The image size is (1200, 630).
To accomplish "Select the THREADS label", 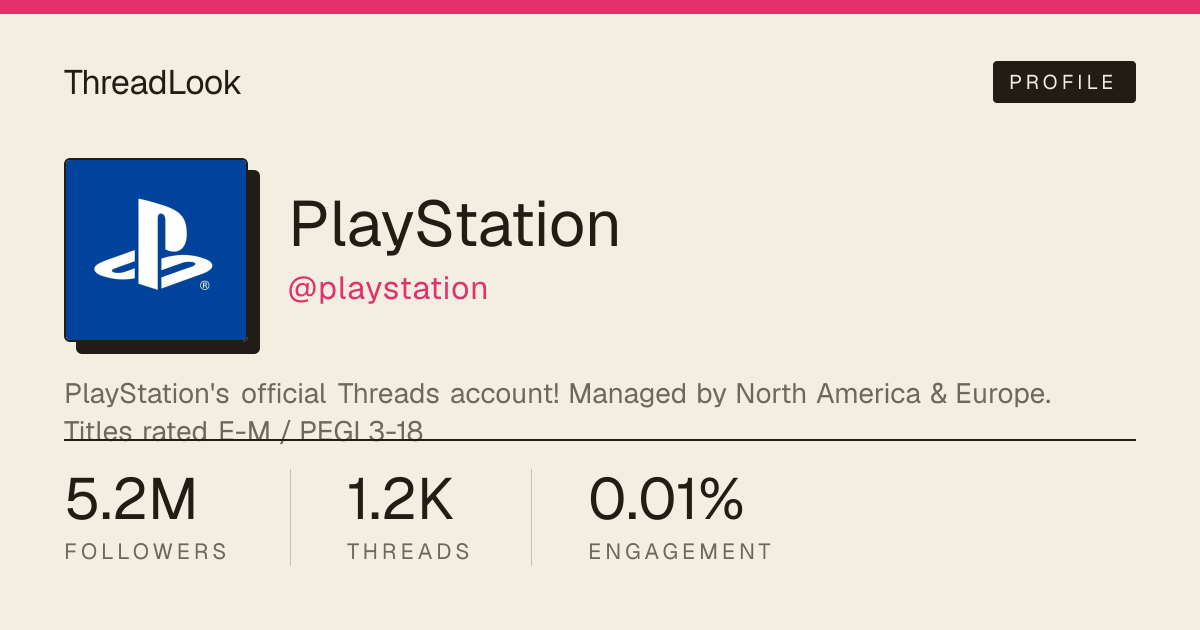I will 409,552.
